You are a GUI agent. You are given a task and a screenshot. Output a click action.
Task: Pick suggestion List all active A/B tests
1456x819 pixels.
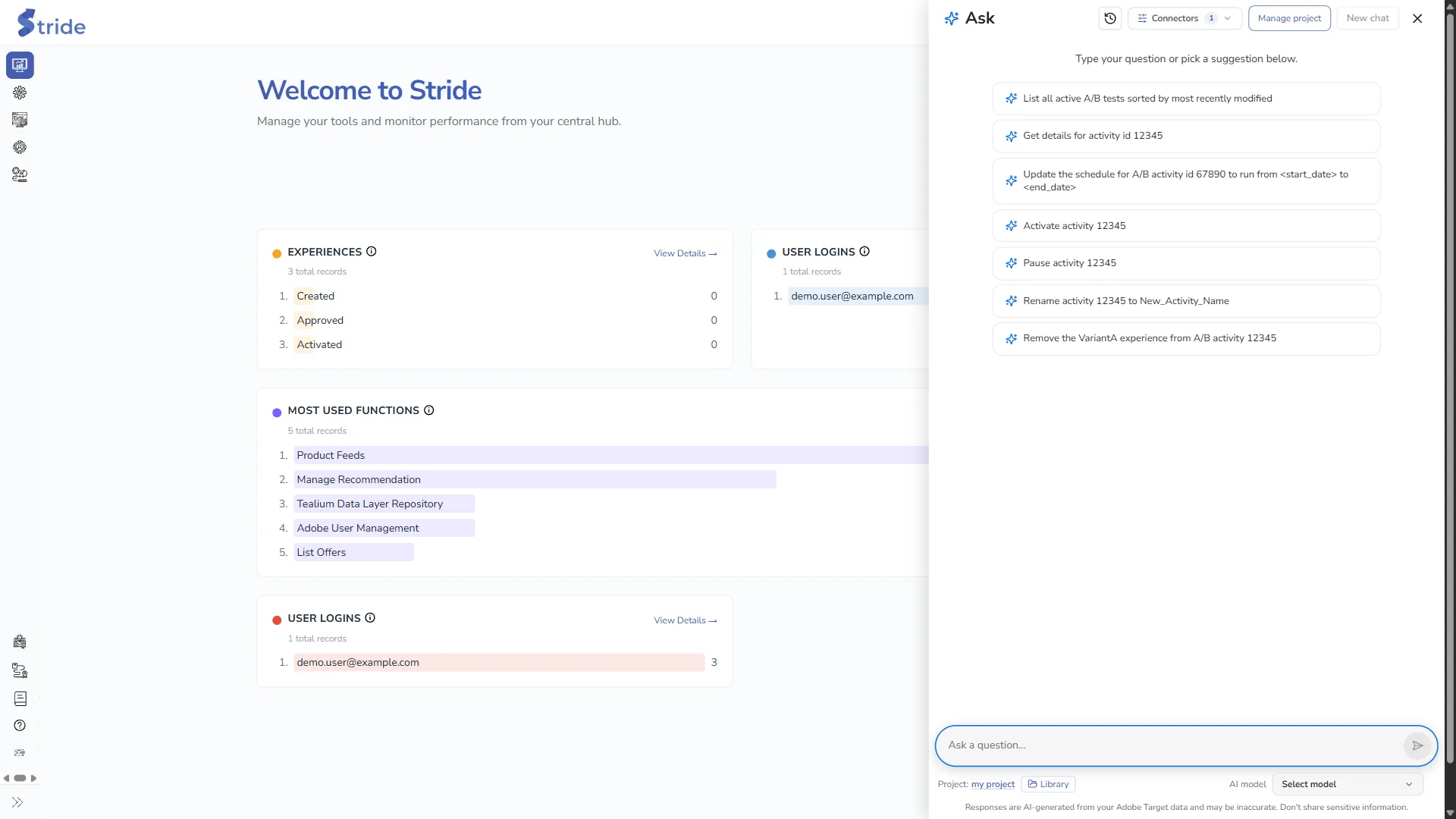click(x=1186, y=99)
